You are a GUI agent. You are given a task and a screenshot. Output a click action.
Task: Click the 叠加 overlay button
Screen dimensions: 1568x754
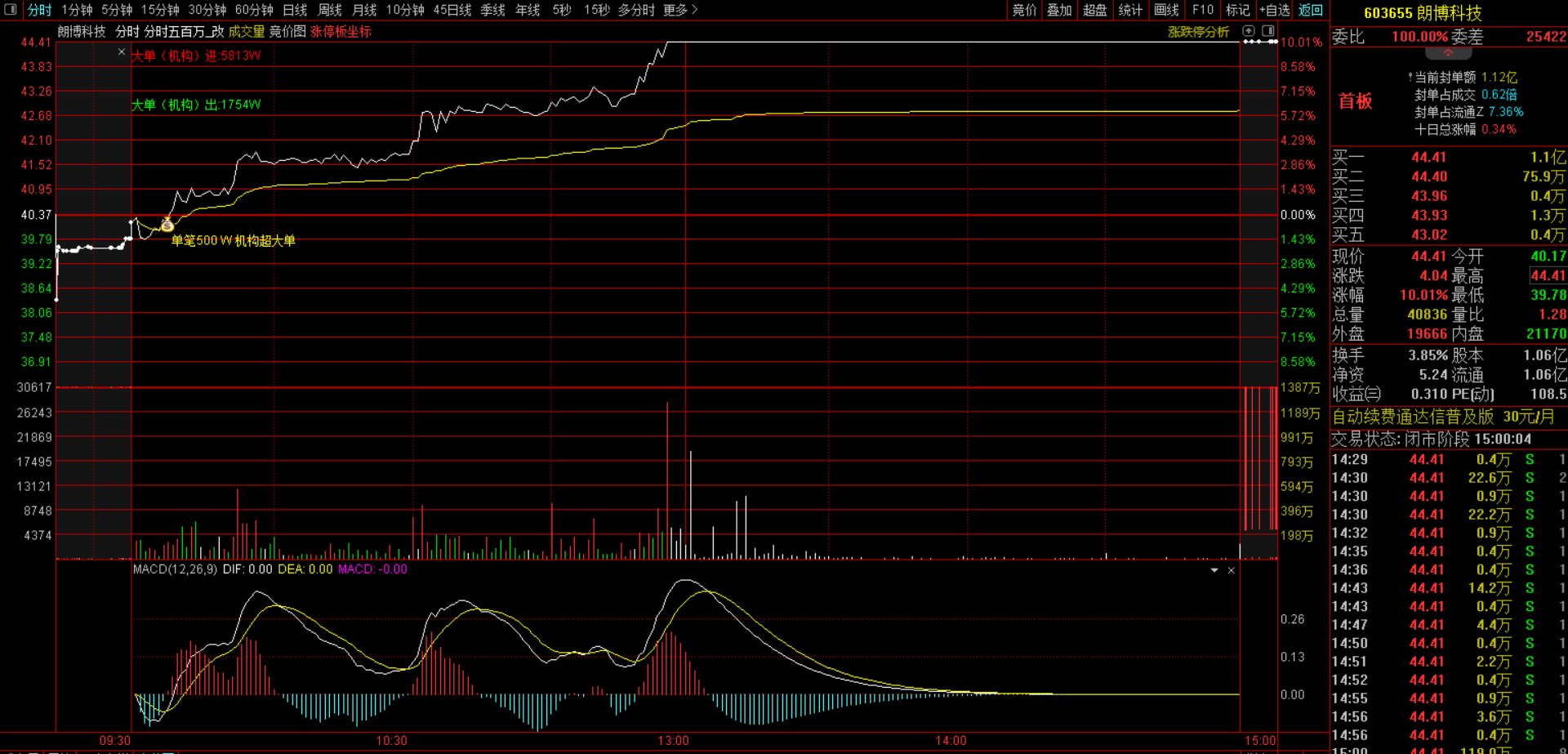pos(1059,10)
